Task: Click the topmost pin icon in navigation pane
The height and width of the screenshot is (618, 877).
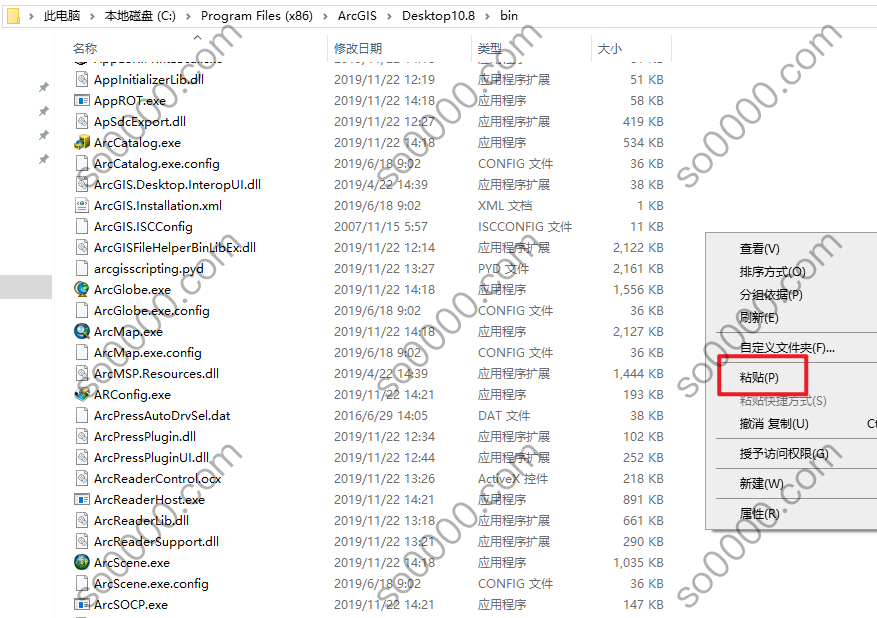Action: pyautogui.click(x=44, y=87)
